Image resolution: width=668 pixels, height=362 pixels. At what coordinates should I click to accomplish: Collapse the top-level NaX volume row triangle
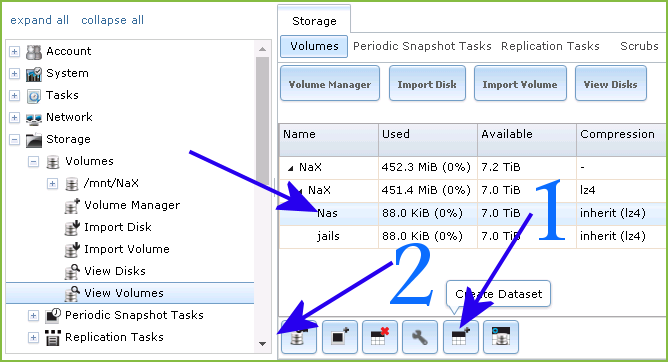[x=291, y=168]
